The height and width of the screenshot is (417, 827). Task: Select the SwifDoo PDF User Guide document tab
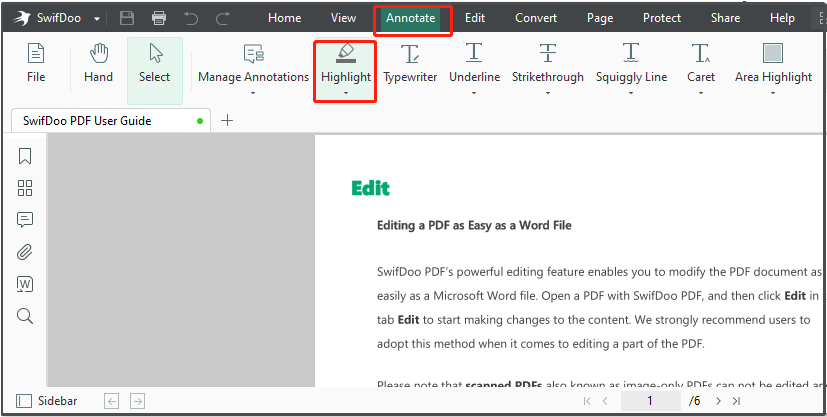pyautogui.click(x=111, y=121)
